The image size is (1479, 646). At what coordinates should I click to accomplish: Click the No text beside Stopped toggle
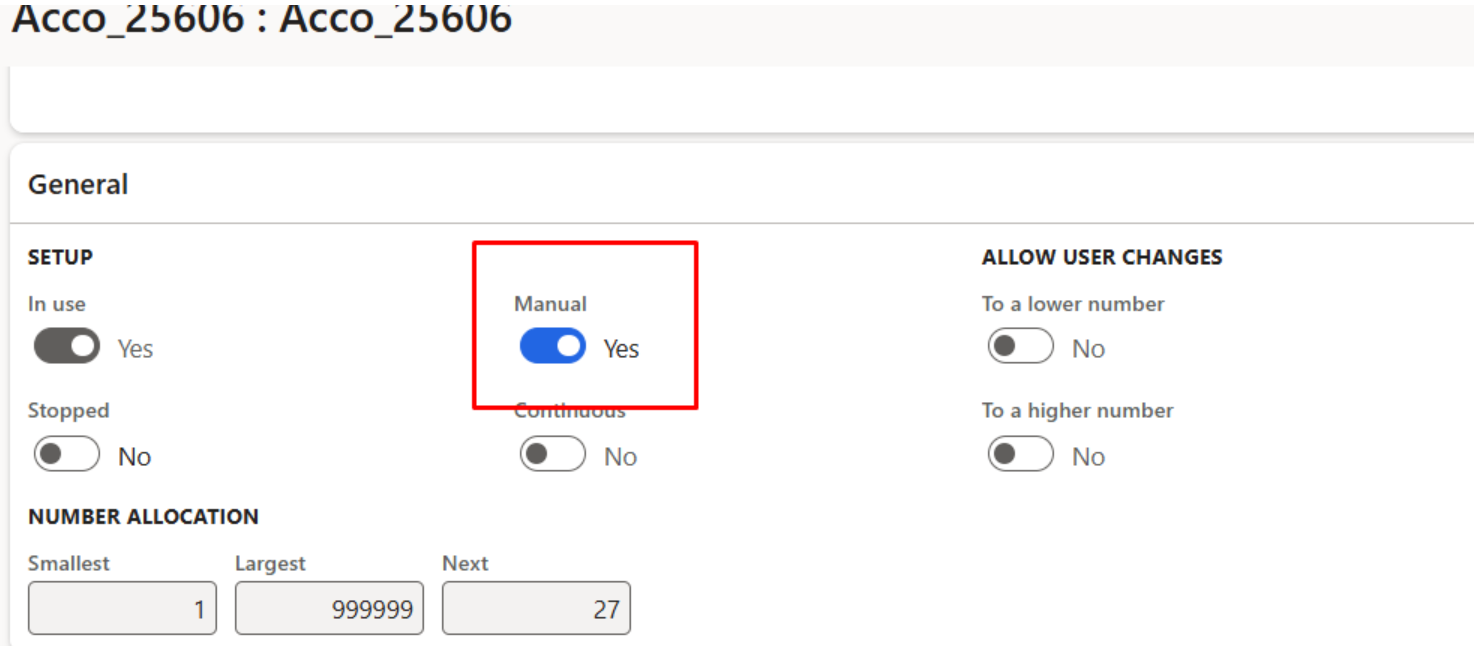tap(134, 456)
